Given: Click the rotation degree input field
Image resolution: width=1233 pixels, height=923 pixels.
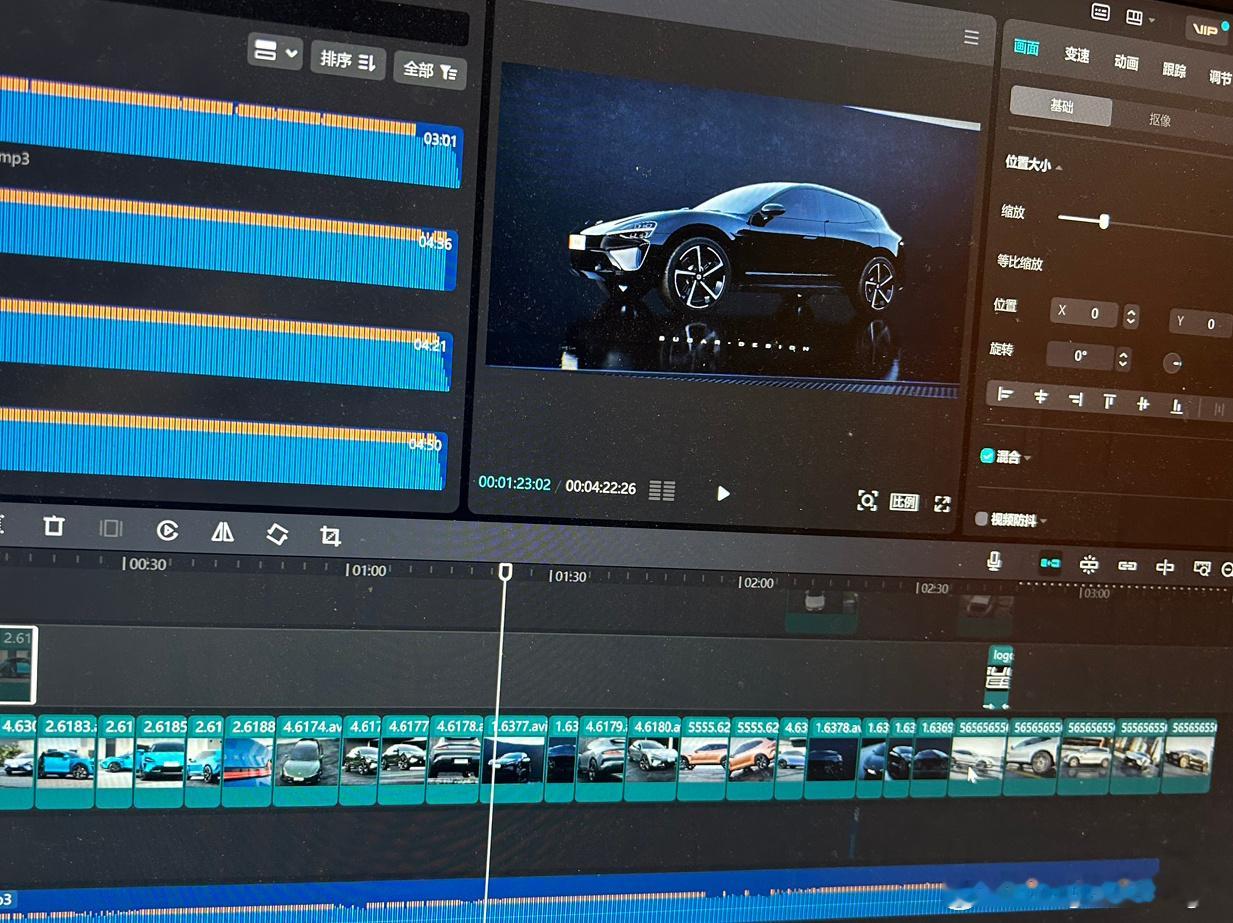Looking at the screenshot, I should 1081,355.
